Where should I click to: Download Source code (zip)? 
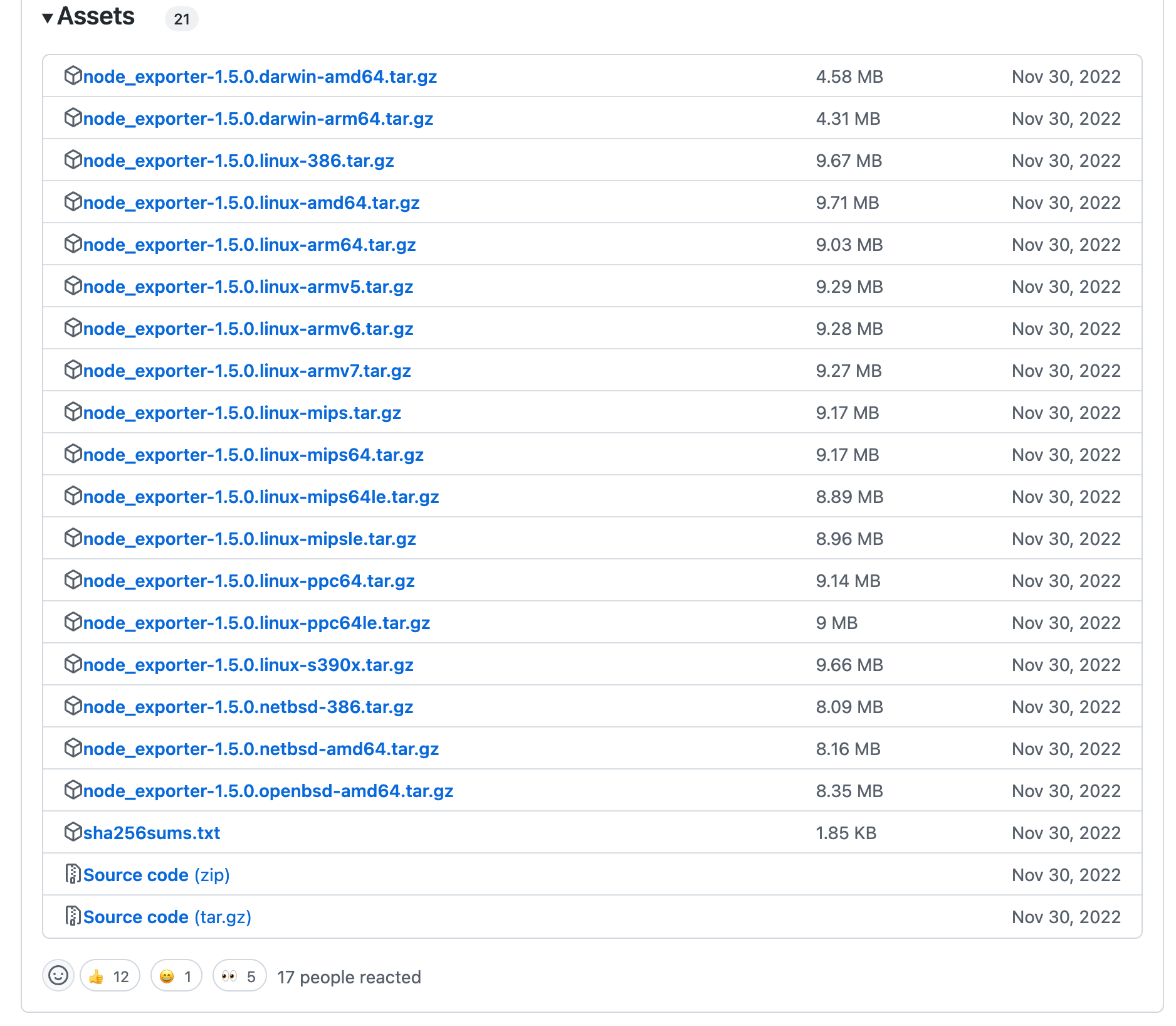coord(156,875)
